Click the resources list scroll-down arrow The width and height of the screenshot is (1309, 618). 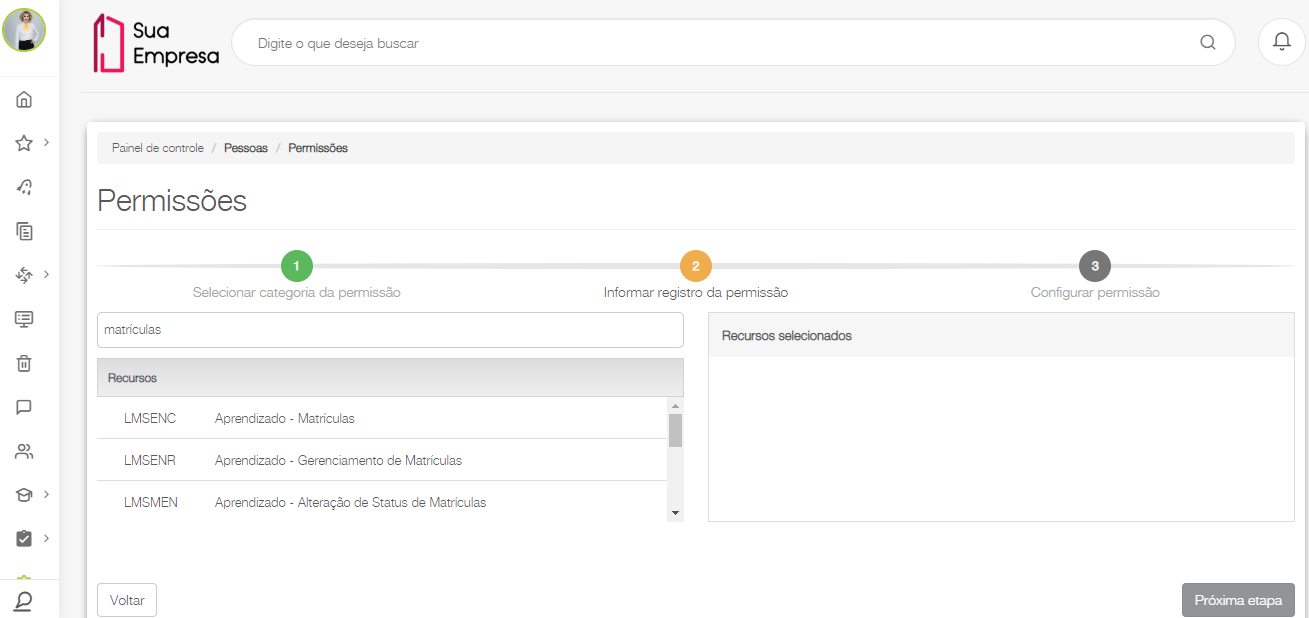(x=675, y=513)
